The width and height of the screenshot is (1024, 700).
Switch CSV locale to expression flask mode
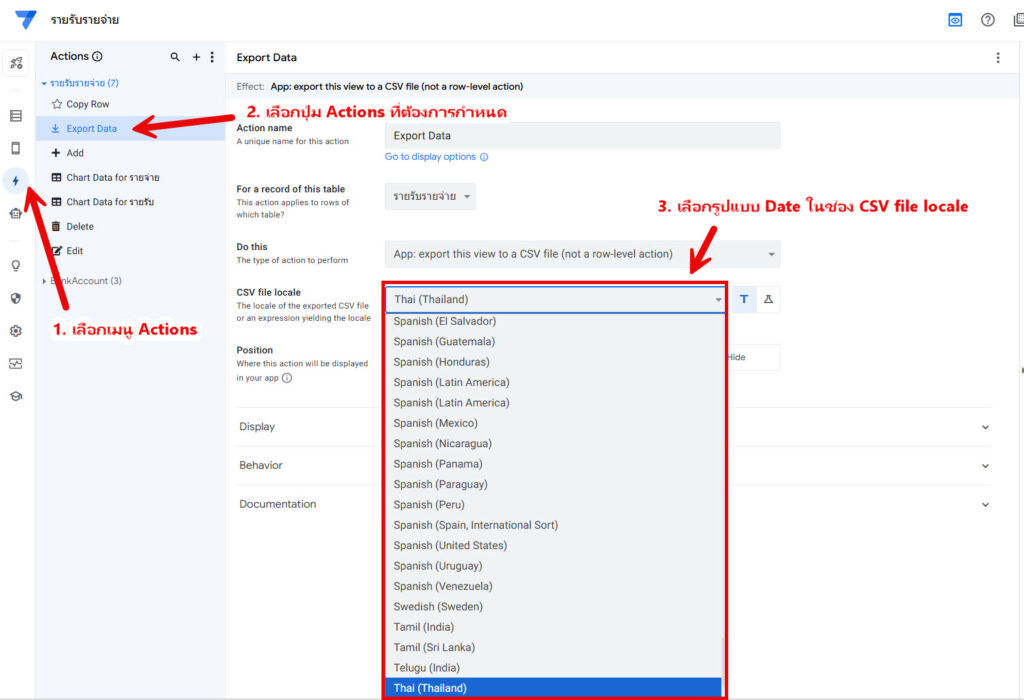pyautogui.click(x=768, y=299)
